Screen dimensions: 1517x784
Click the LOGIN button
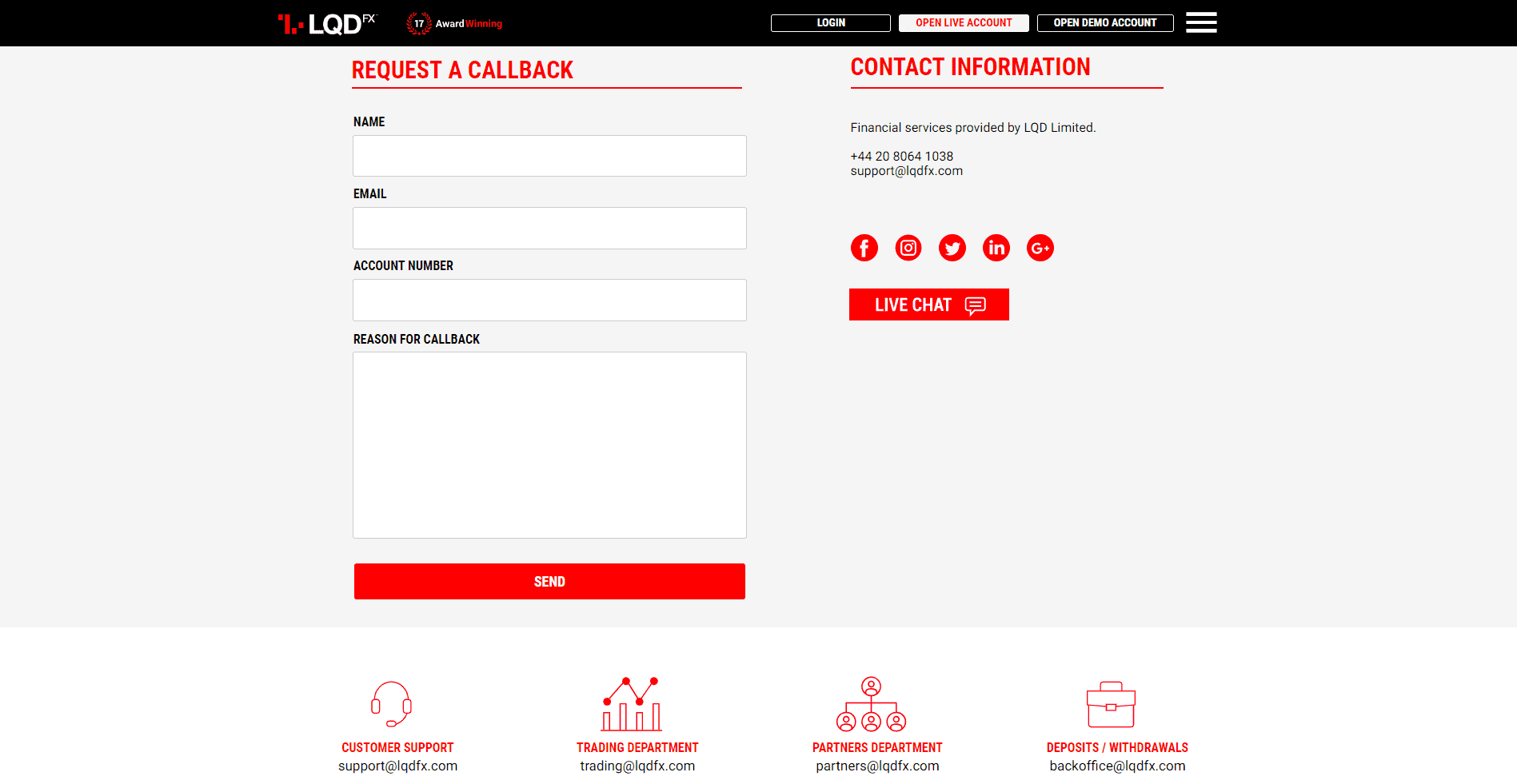(829, 22)
